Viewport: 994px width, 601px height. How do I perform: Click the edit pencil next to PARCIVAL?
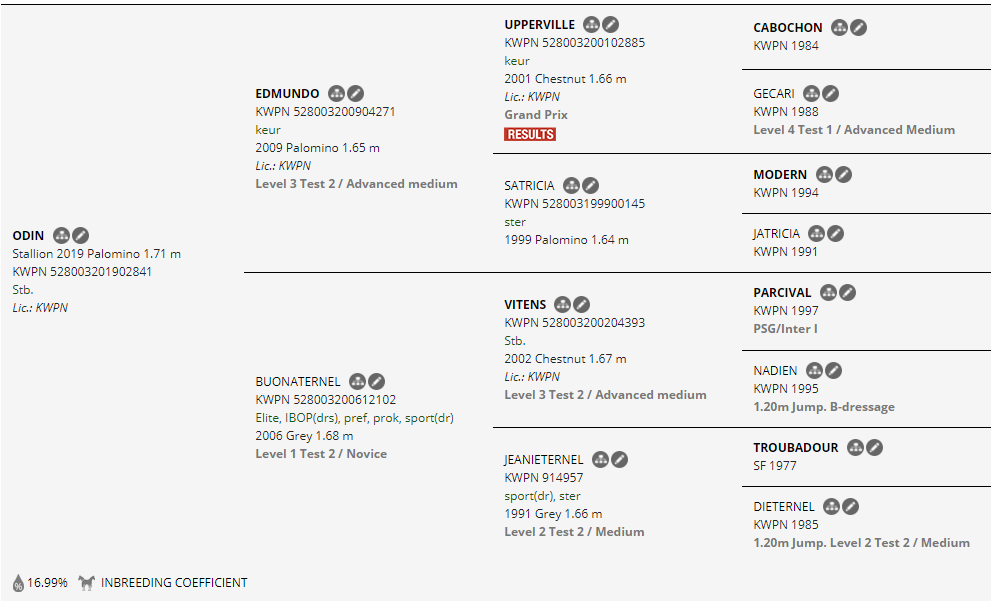(x=848, y=293)
